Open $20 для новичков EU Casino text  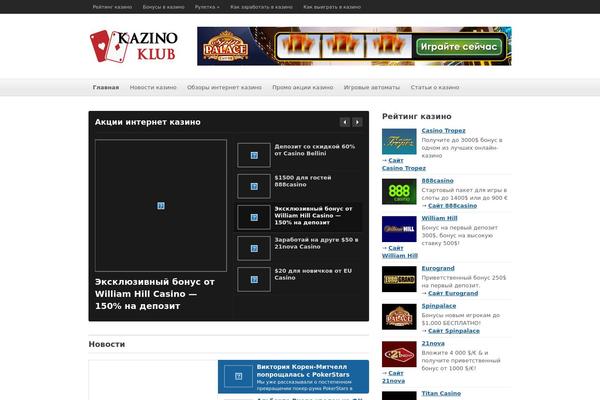tap(313, 274)
